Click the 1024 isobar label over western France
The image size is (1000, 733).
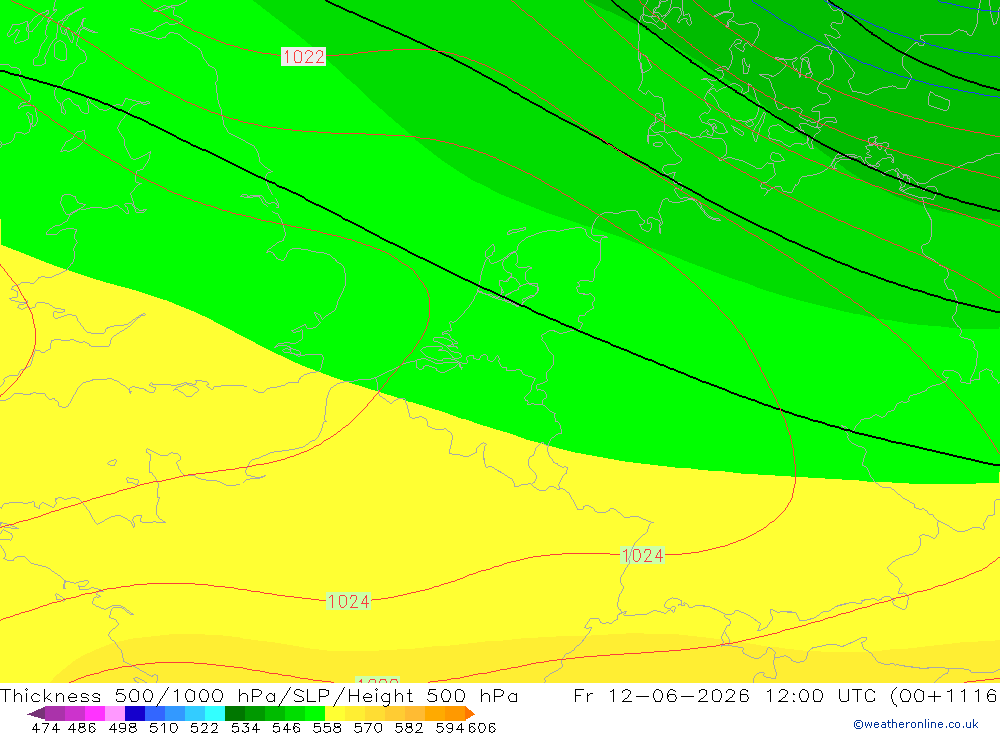click(348, 601)
